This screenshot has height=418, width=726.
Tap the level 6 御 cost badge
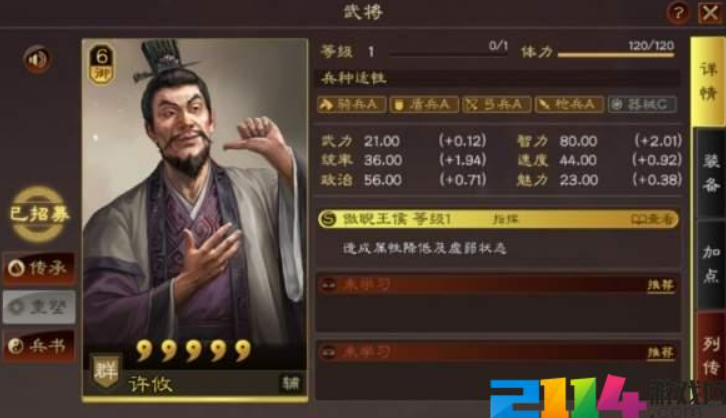coord(101,64)
